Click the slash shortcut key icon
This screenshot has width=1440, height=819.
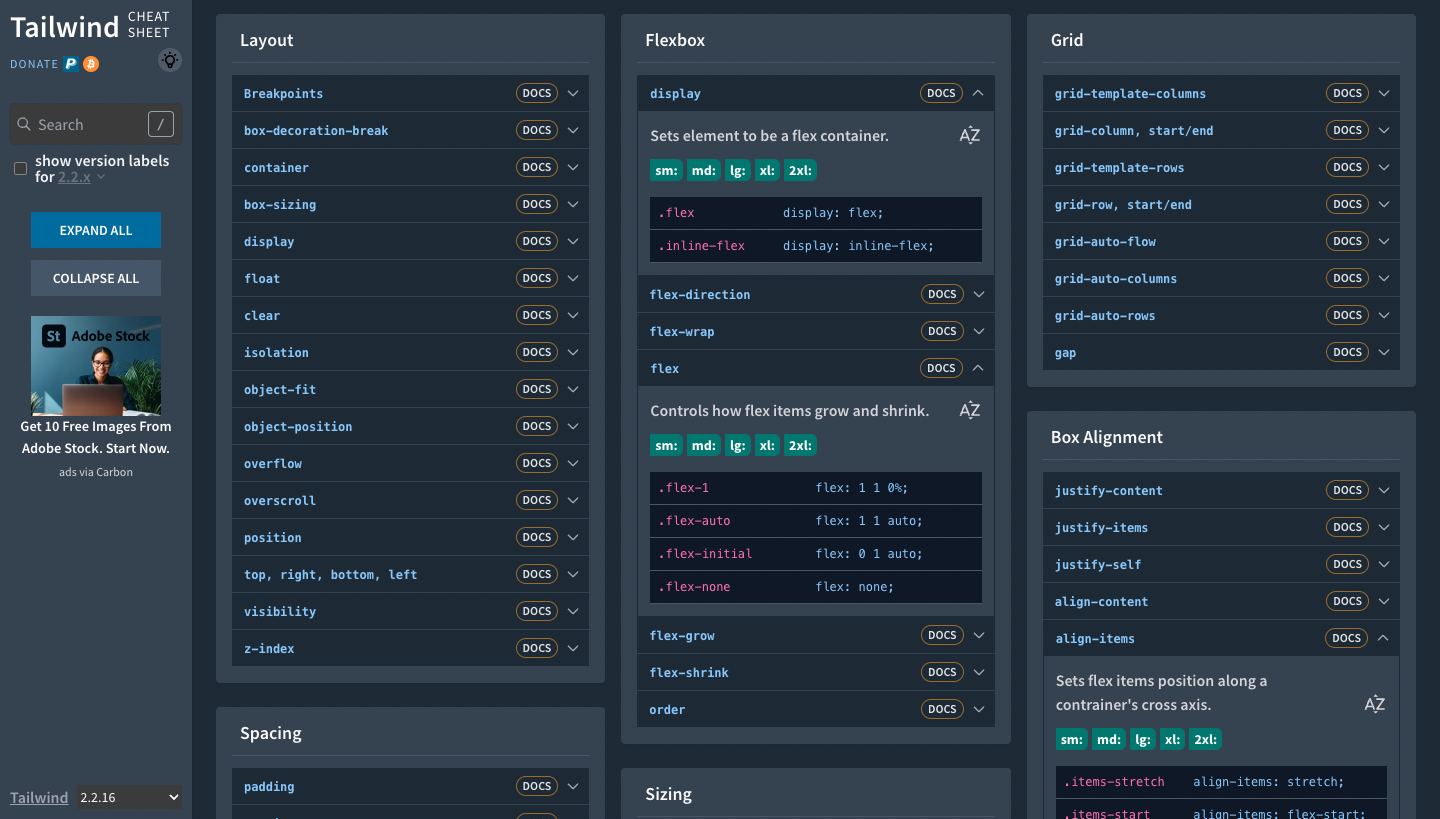coord(160,124)
